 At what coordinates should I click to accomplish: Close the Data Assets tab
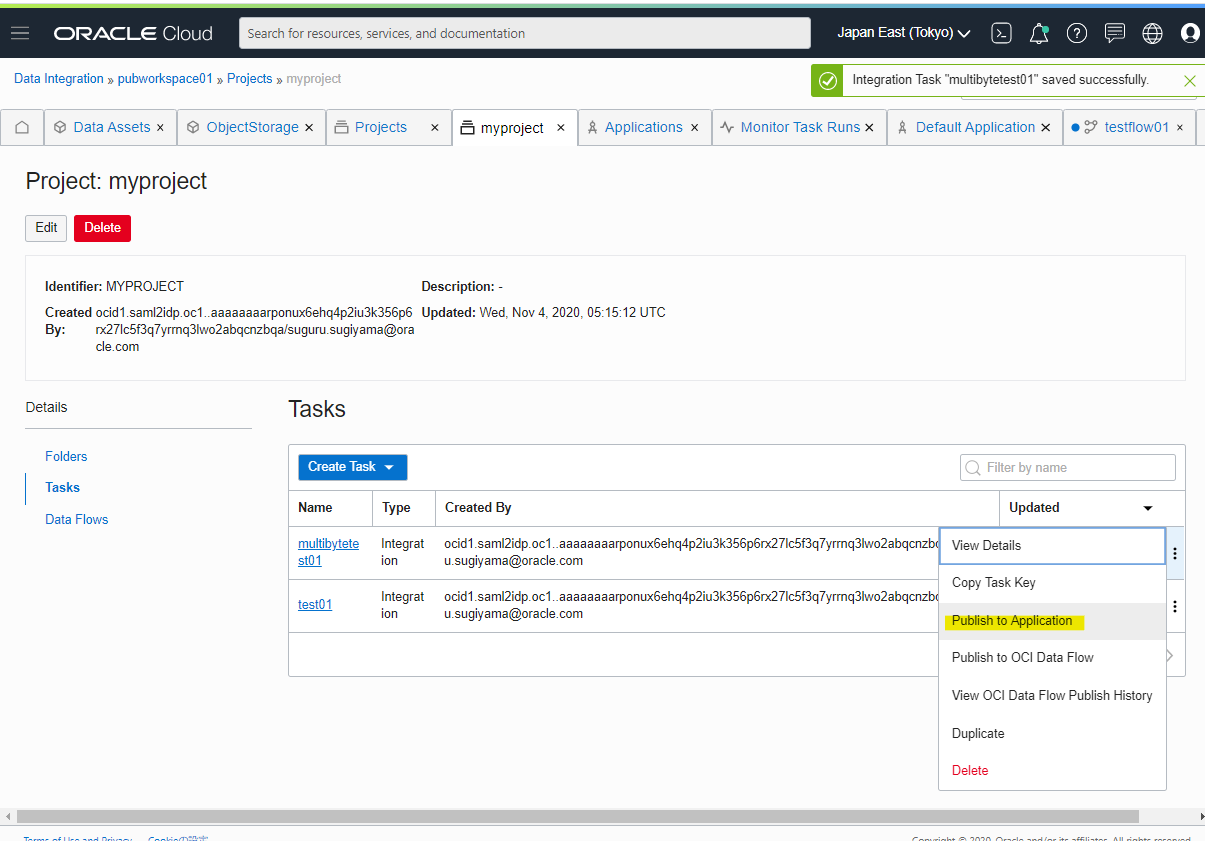point(162,128)
